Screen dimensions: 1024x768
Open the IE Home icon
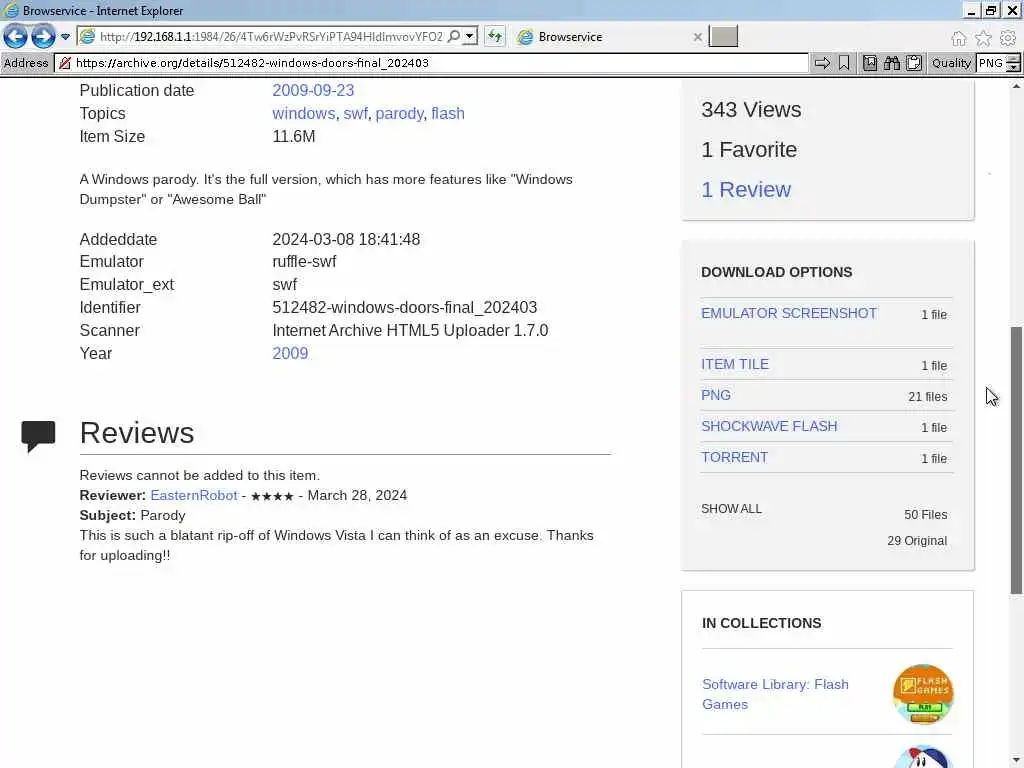(959, 38)
